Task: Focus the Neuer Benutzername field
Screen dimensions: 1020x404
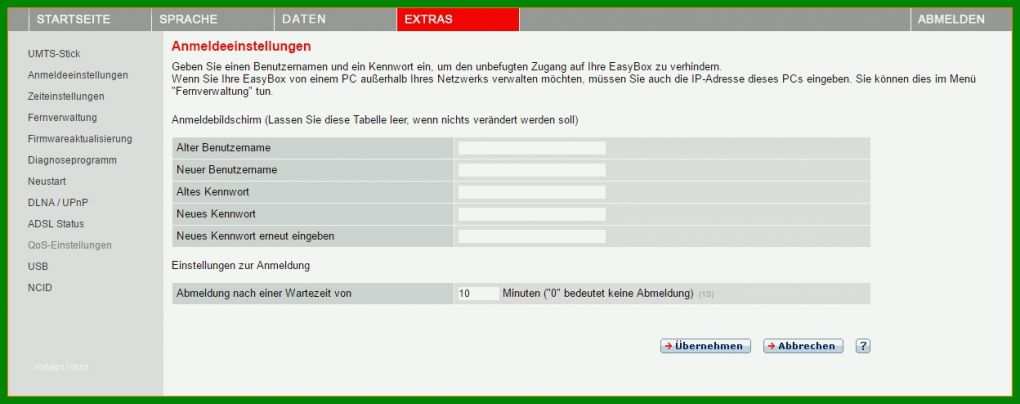Action: pyautogui.click(x=531, y=170)
